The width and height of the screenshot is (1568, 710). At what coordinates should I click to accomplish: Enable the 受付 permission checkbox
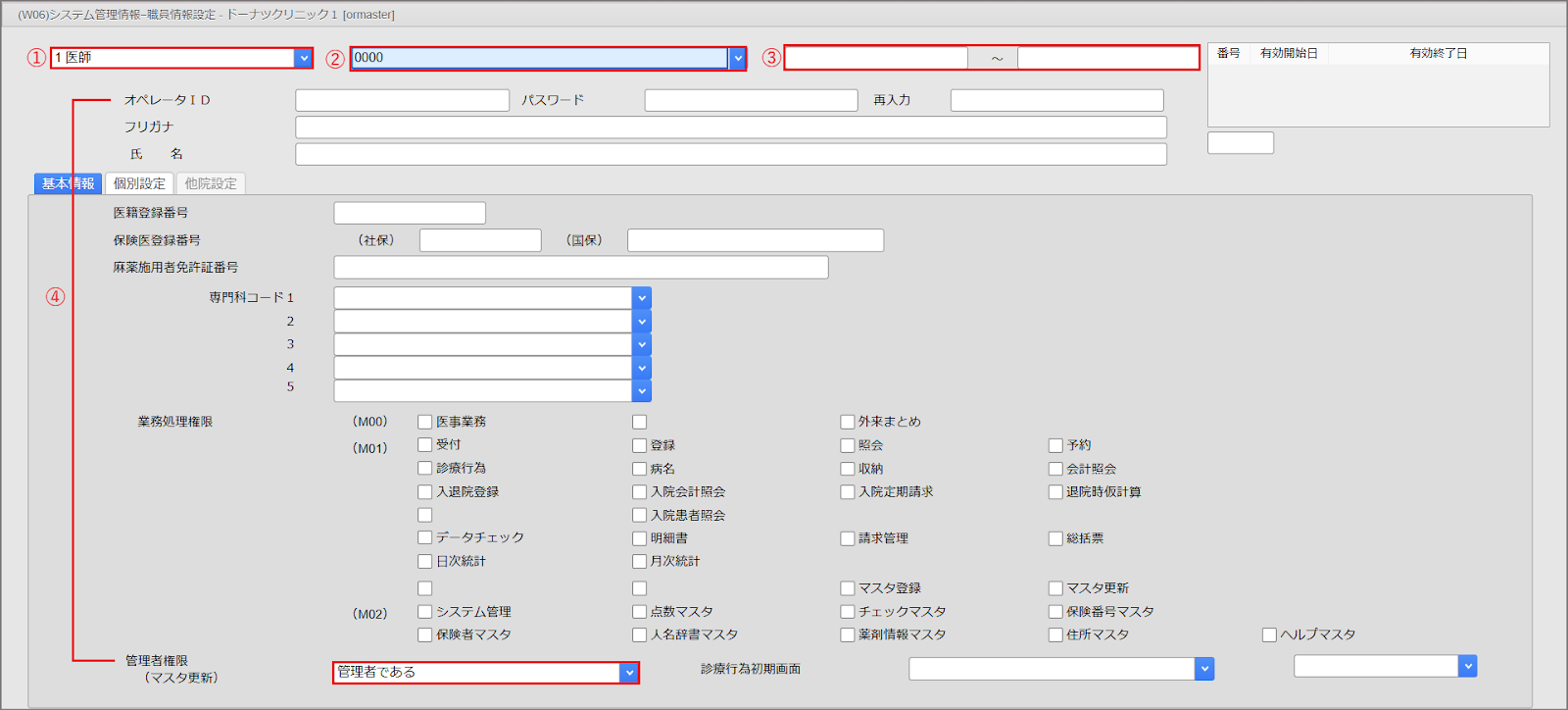[x=425, y=445]
